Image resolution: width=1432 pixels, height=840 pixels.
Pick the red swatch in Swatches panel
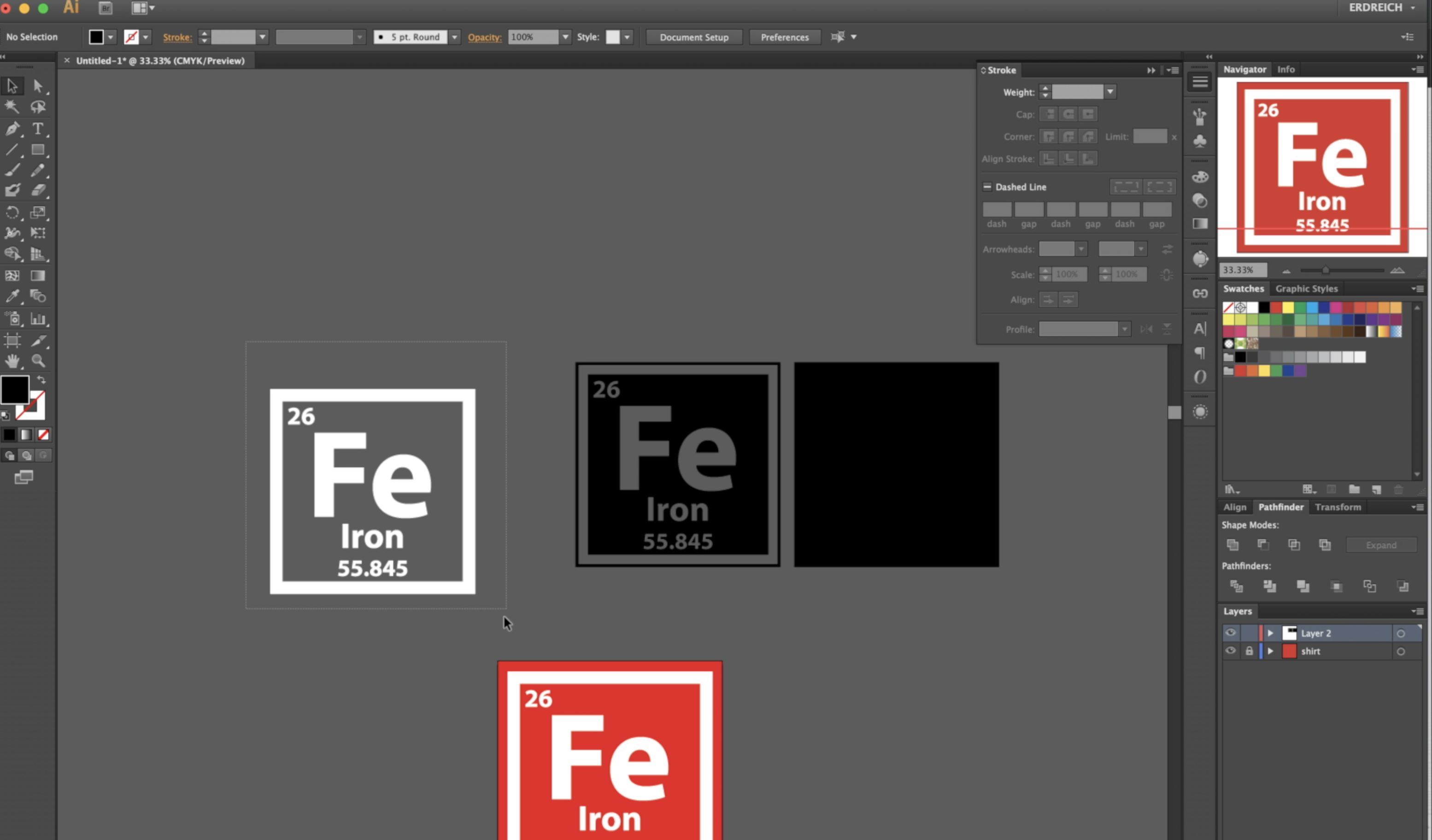point(1276,308)
